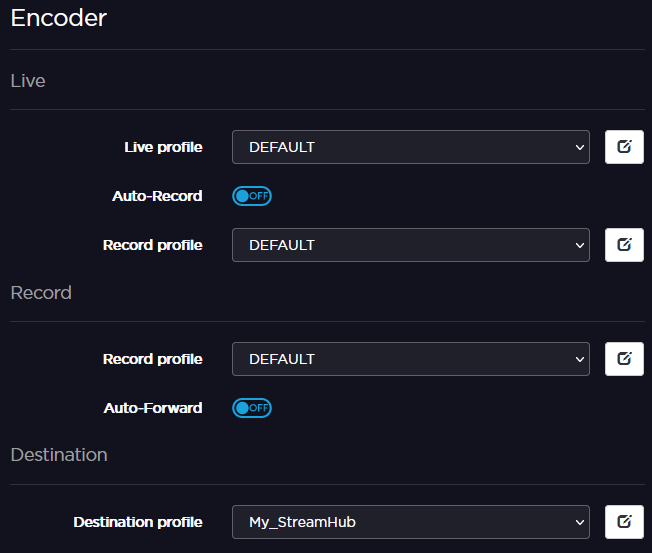Click the Live profile label
The height and width of the screenshot is (553, 652).
(x=163, y=147)
